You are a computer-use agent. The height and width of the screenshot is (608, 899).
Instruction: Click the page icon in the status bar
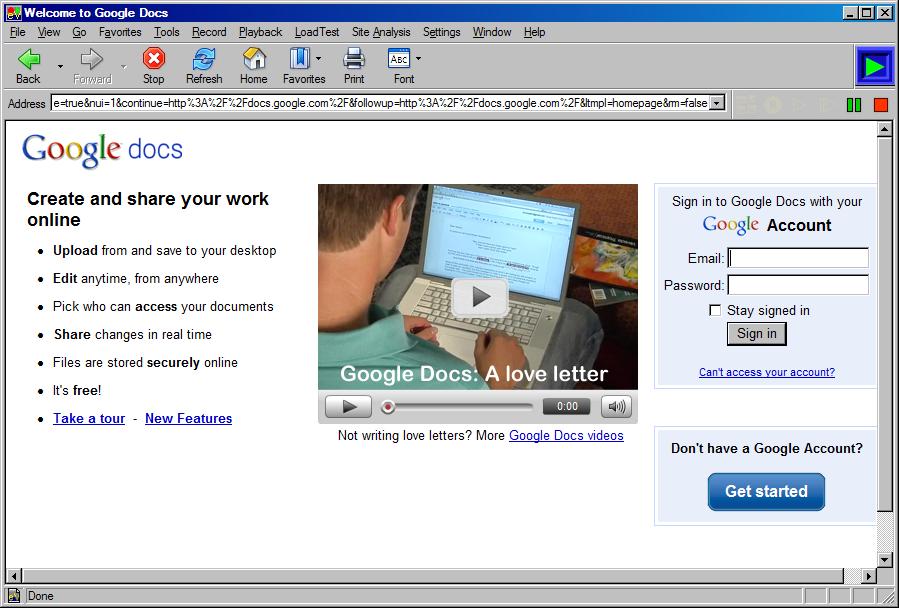coord(14,596)
